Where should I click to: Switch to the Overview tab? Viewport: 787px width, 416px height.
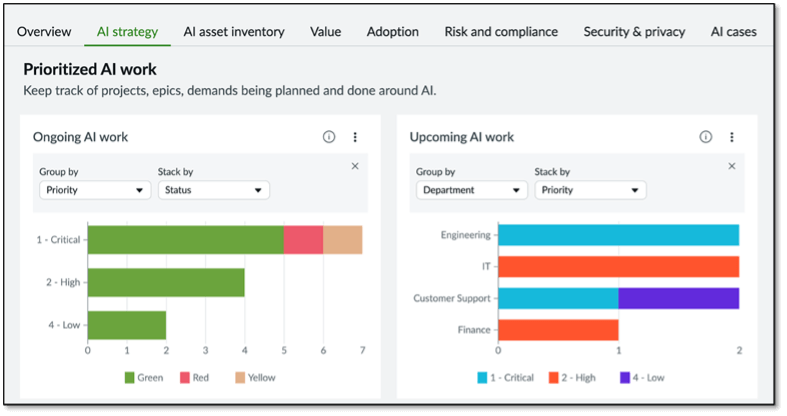pyautogui.click(x=44, y=31)
